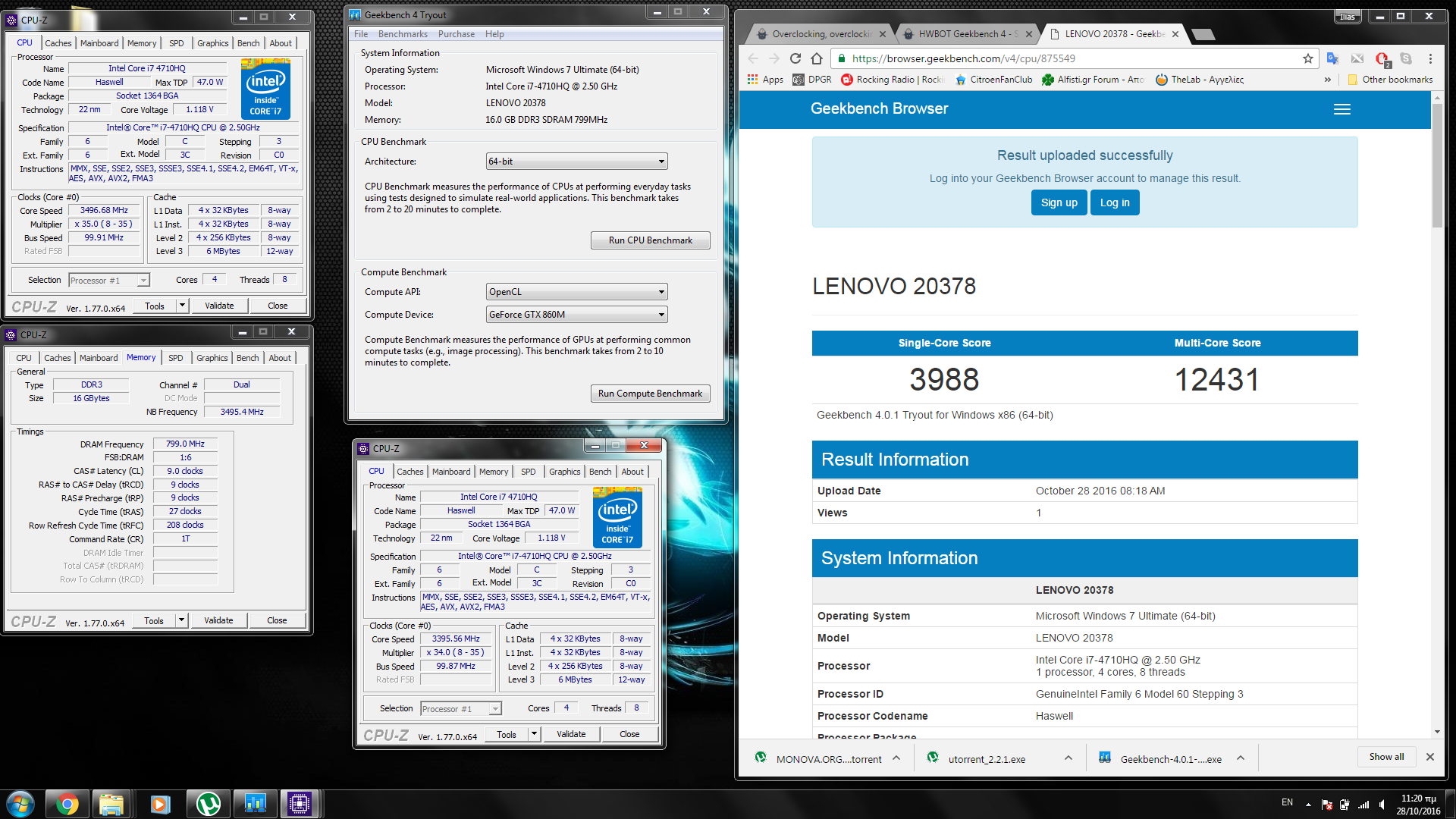Switch to CPU-Z on the taskbar
The height and width of the screenshot is (819, 1456).
coord(300,804)
